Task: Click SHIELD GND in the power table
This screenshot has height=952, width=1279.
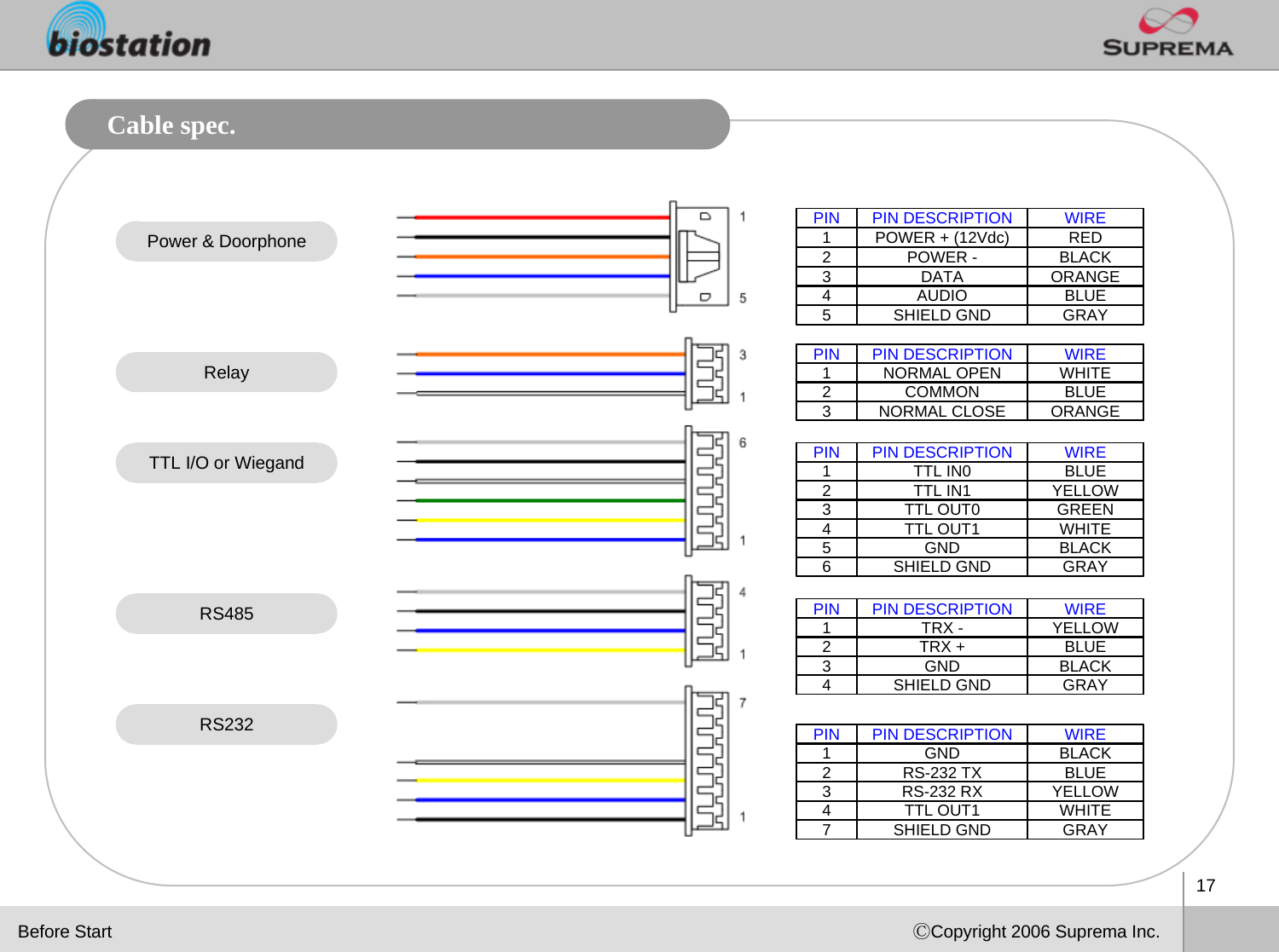Action: click(942, 315)
